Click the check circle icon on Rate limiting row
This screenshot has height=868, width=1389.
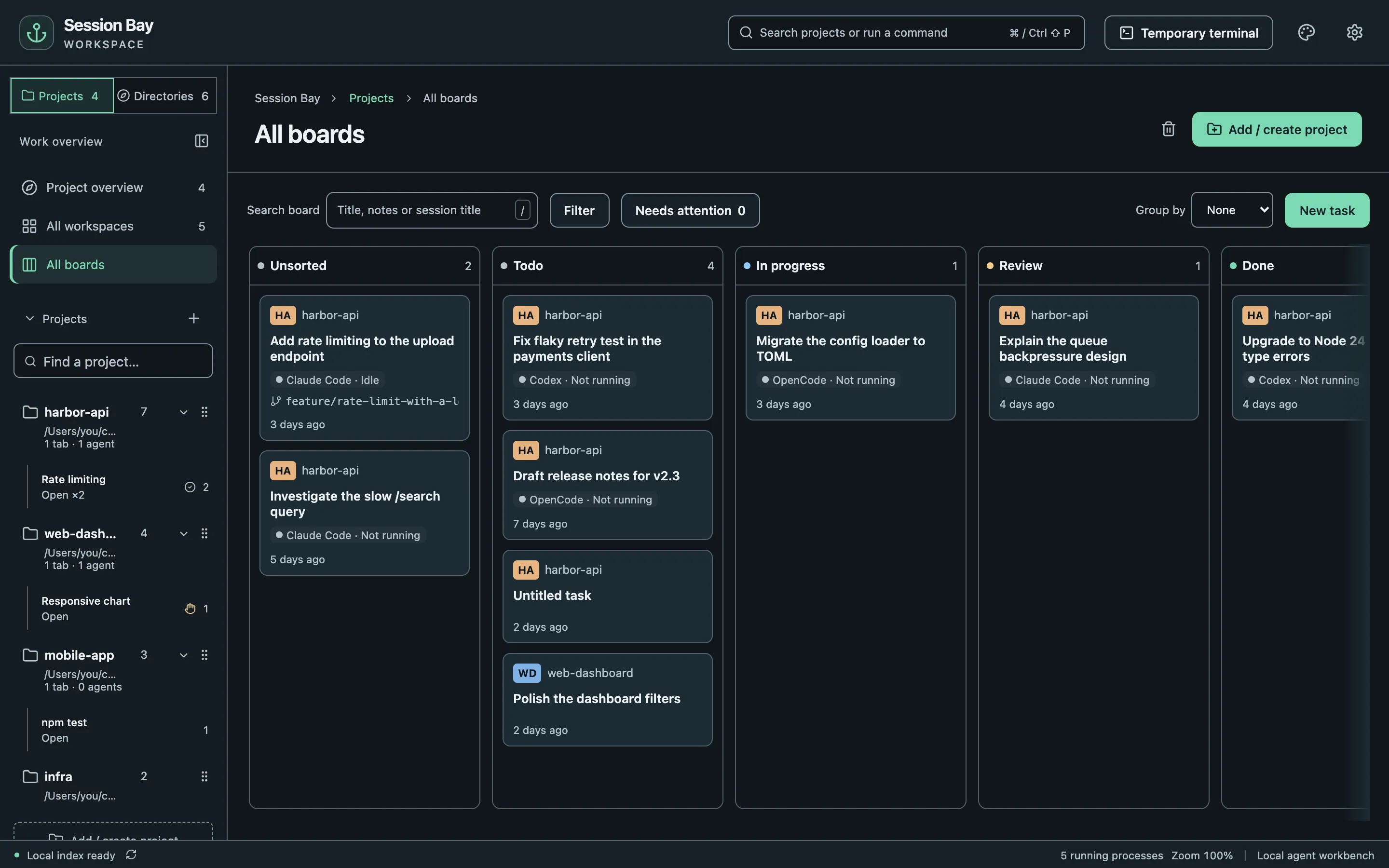(x=190, y=487)
